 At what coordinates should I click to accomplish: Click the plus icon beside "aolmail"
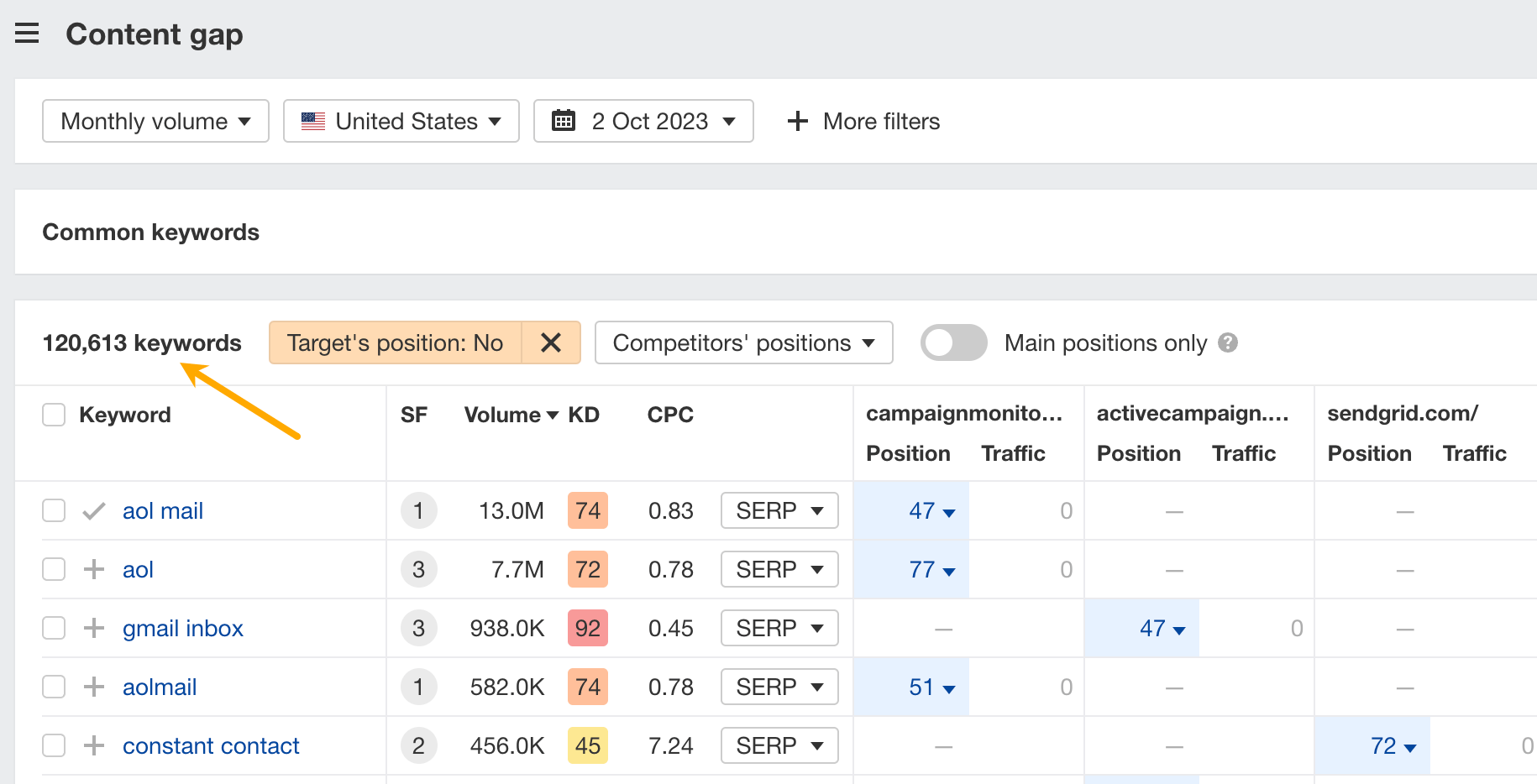click(x=92, y=687)
